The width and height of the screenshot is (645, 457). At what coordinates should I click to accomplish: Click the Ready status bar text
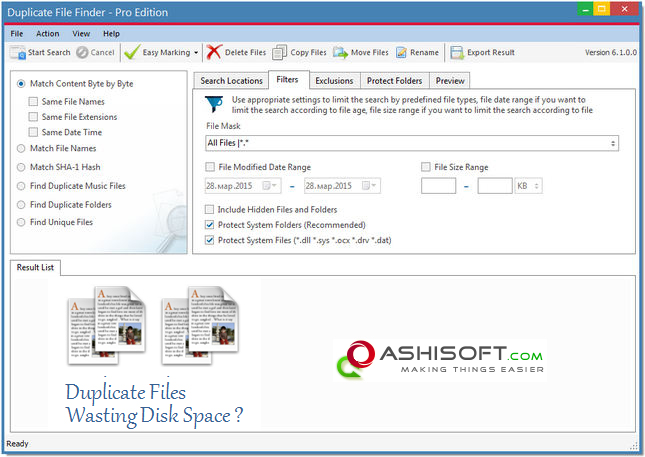17,444
